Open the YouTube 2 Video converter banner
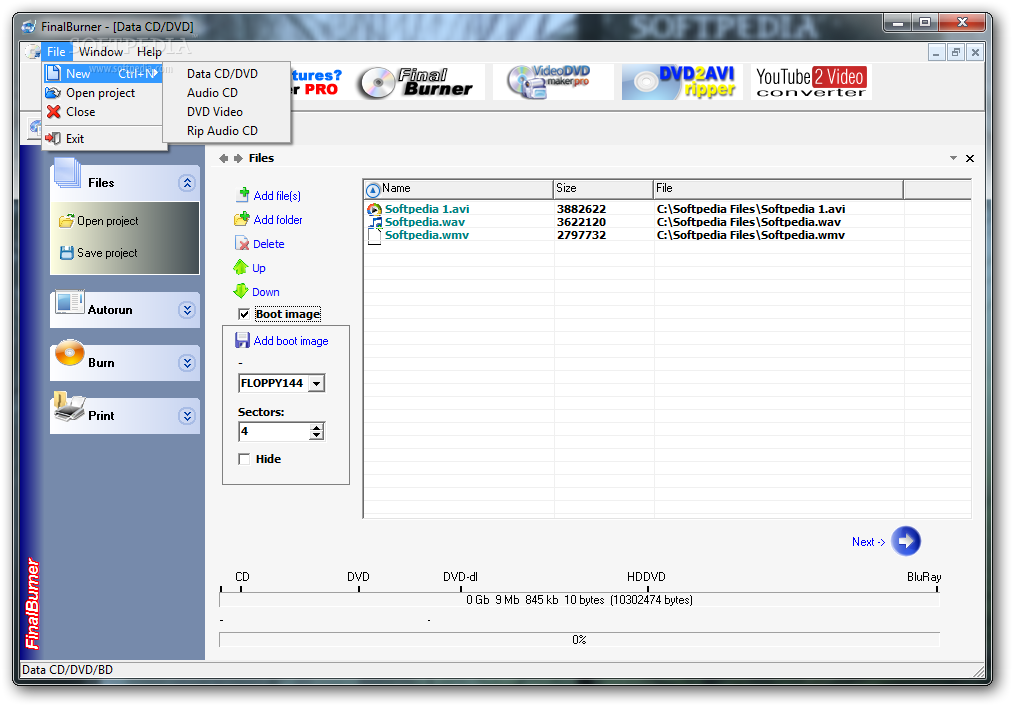 (x=811, y=82)
